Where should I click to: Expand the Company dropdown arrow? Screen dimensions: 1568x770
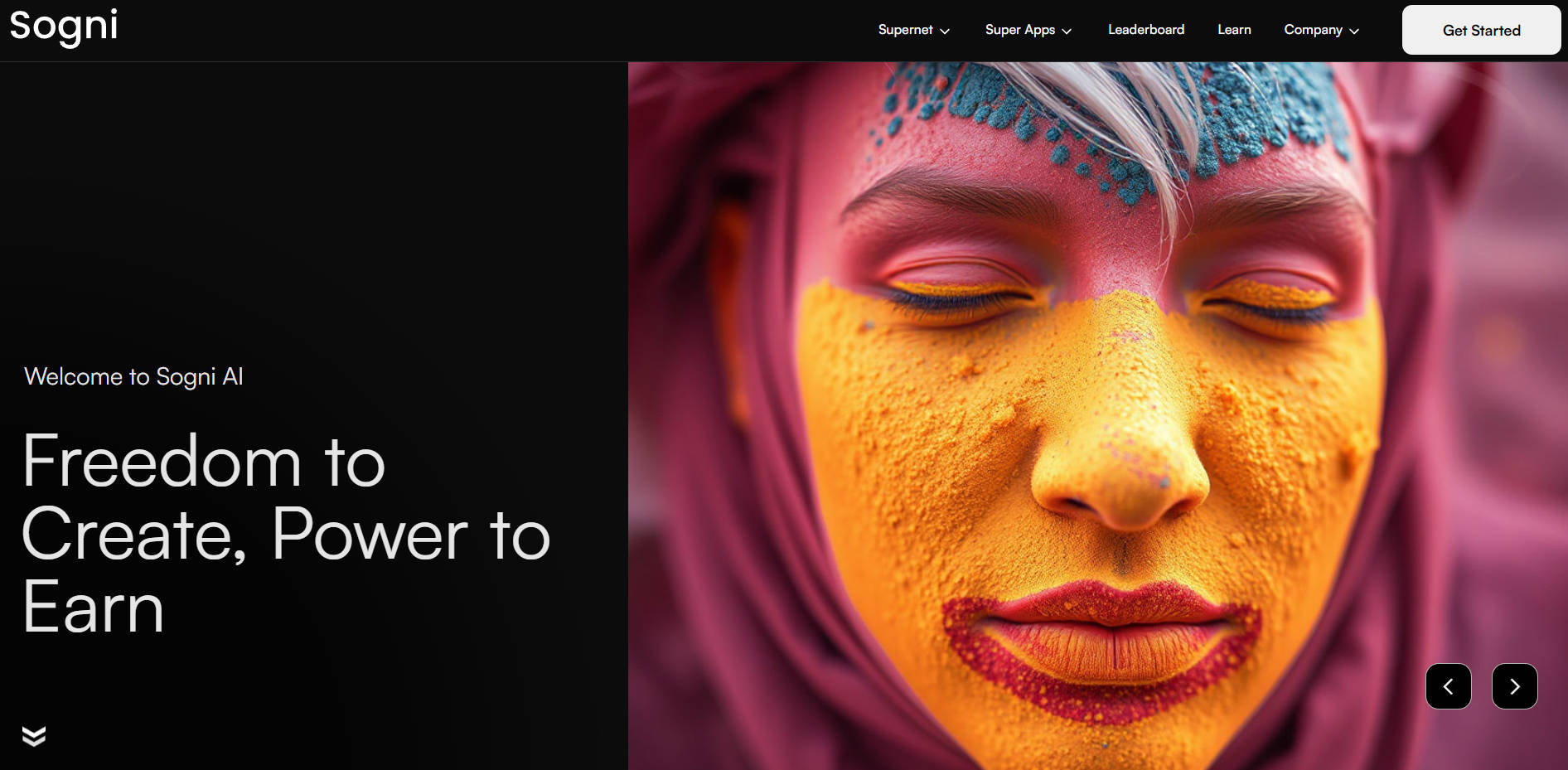1354,31
